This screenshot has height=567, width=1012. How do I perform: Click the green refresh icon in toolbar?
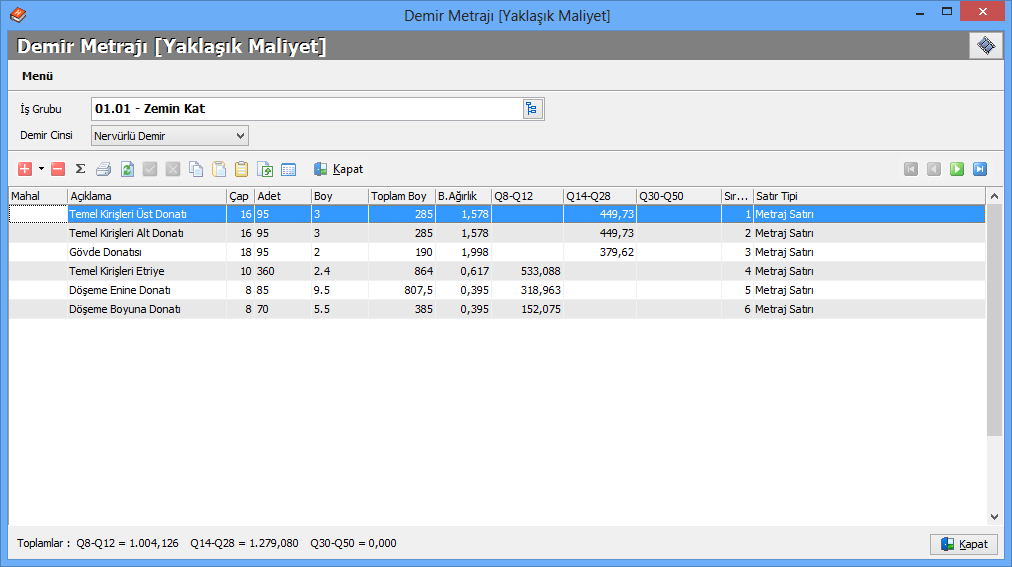[127, 169]
